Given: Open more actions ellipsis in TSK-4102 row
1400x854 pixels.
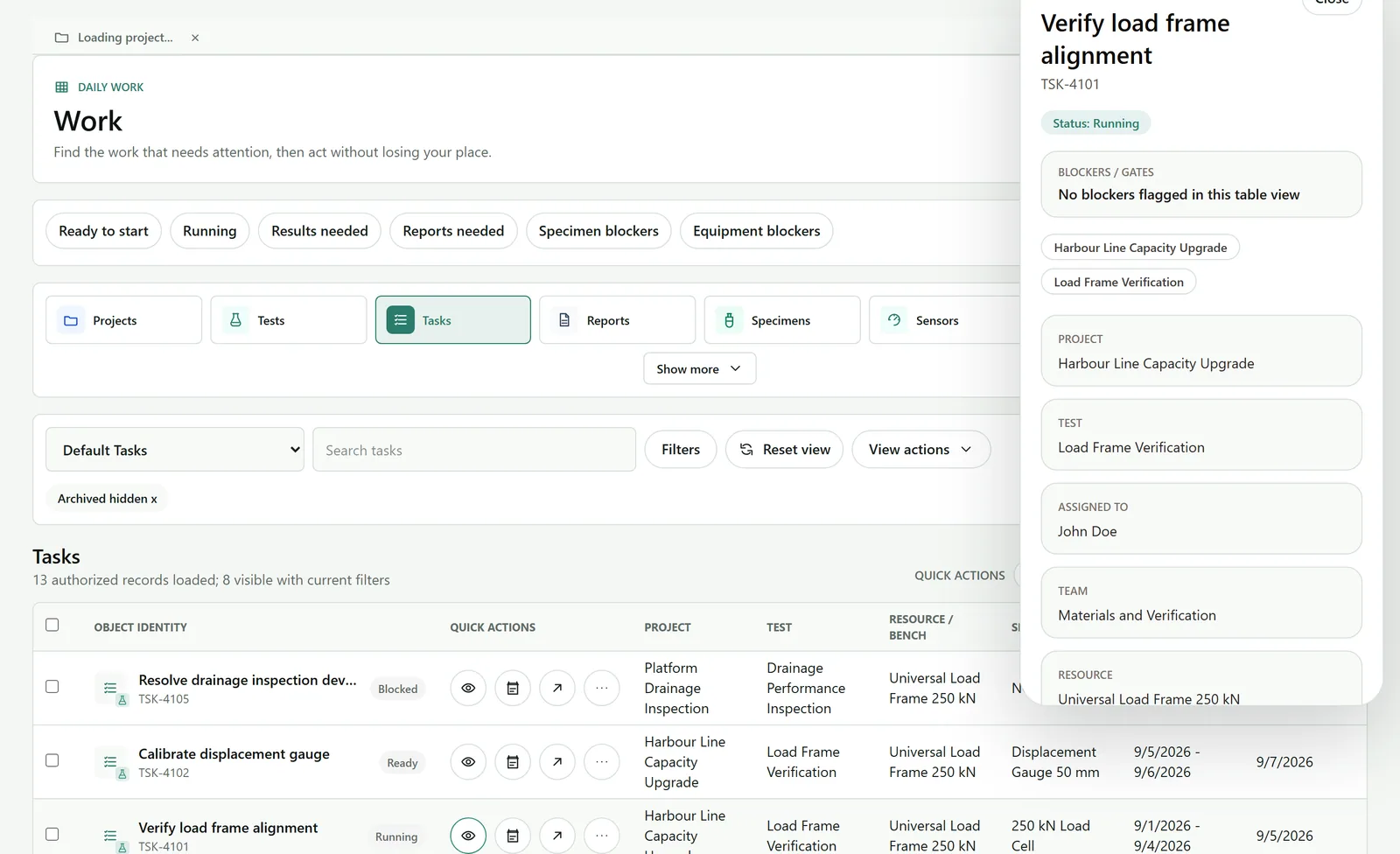Looking at the screenshot, I should point(602,762).
